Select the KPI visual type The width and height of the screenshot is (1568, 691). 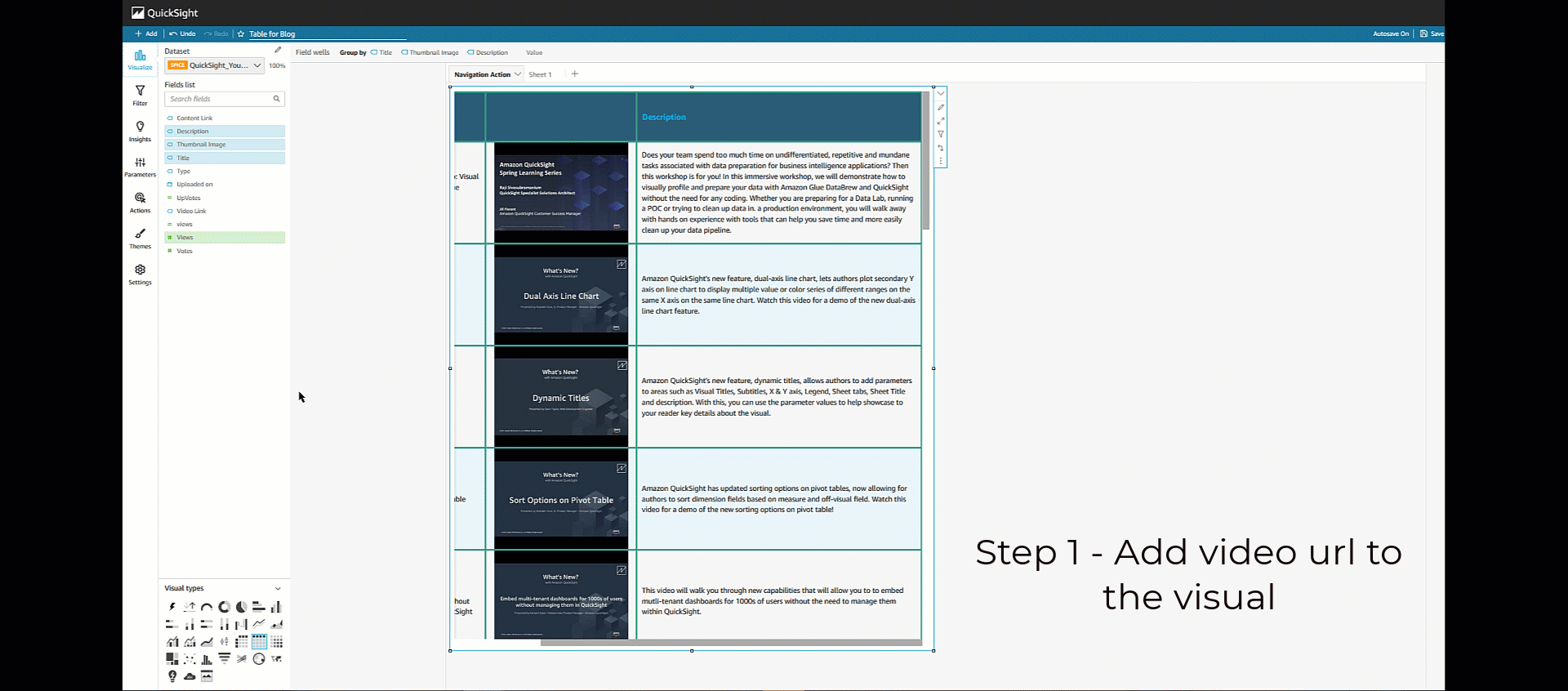[189, 607]
